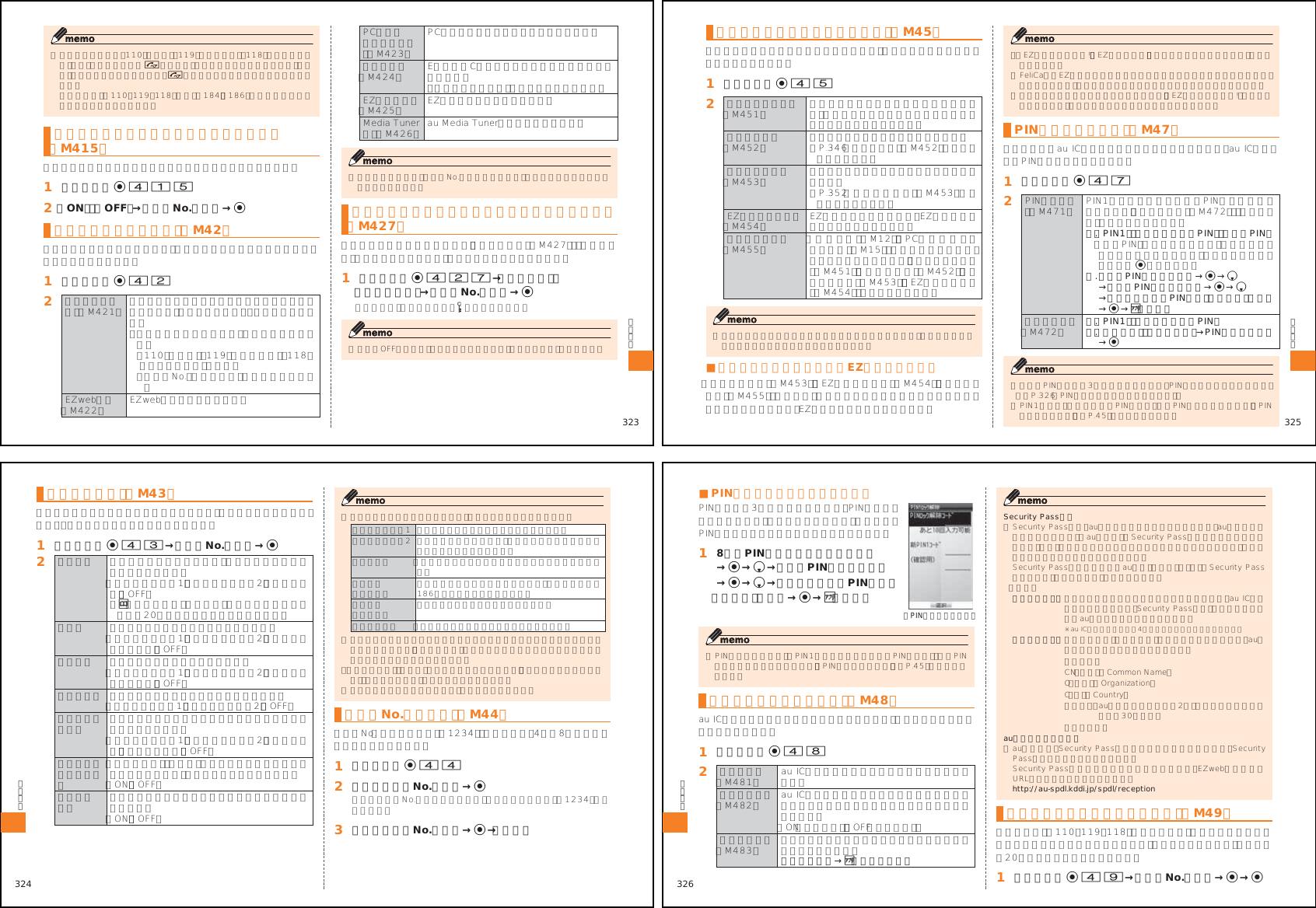Click the M481 table cell
This screenshot has width=1316, height=908.
coord(747,777)
